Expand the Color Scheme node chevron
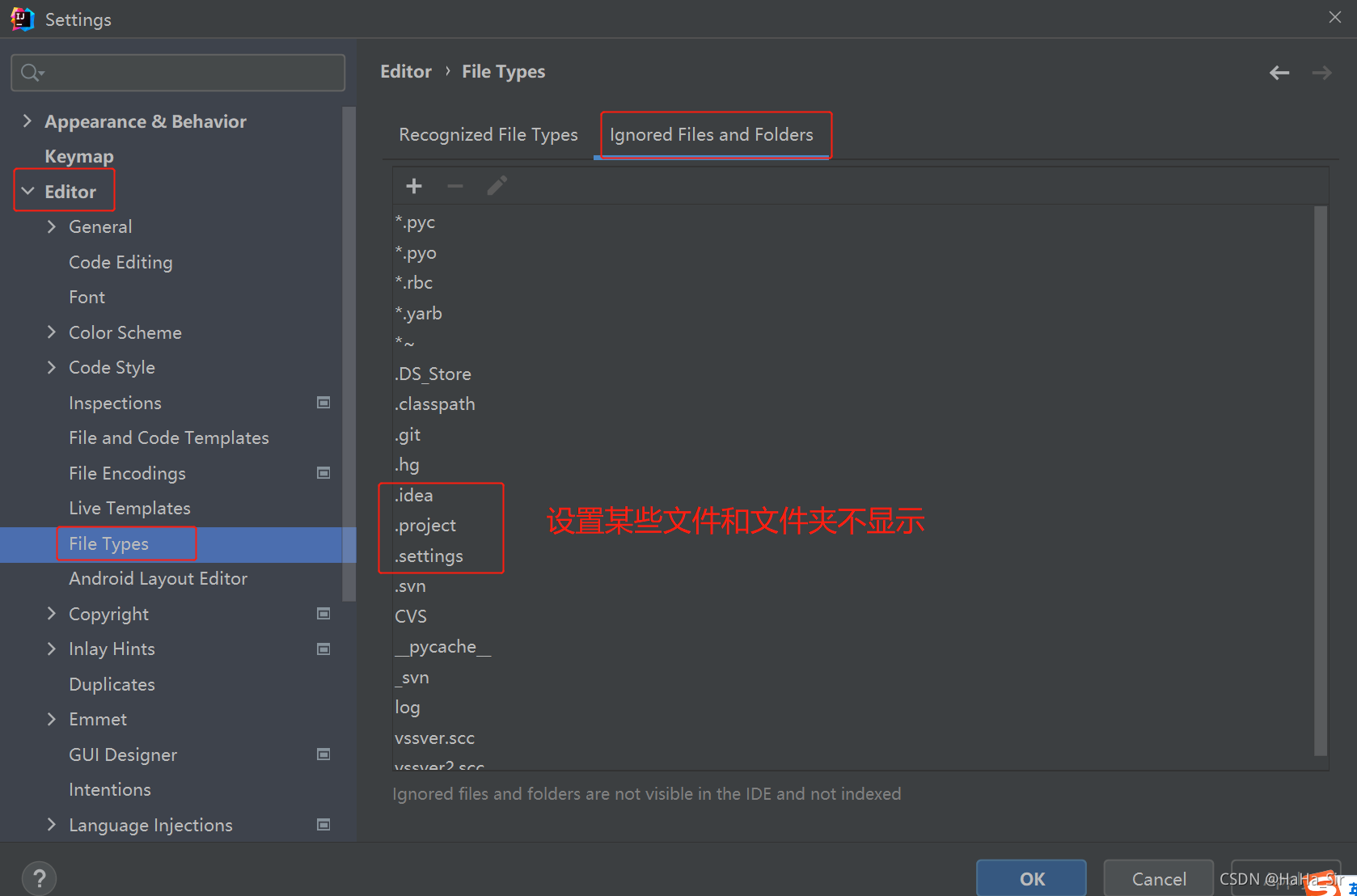Viewport: 1357px width, 896px height. (52, 332)
